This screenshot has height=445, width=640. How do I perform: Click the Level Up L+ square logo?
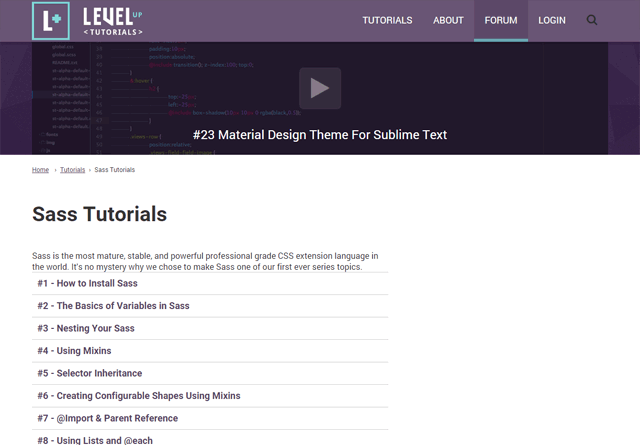(x=51, y=21)
